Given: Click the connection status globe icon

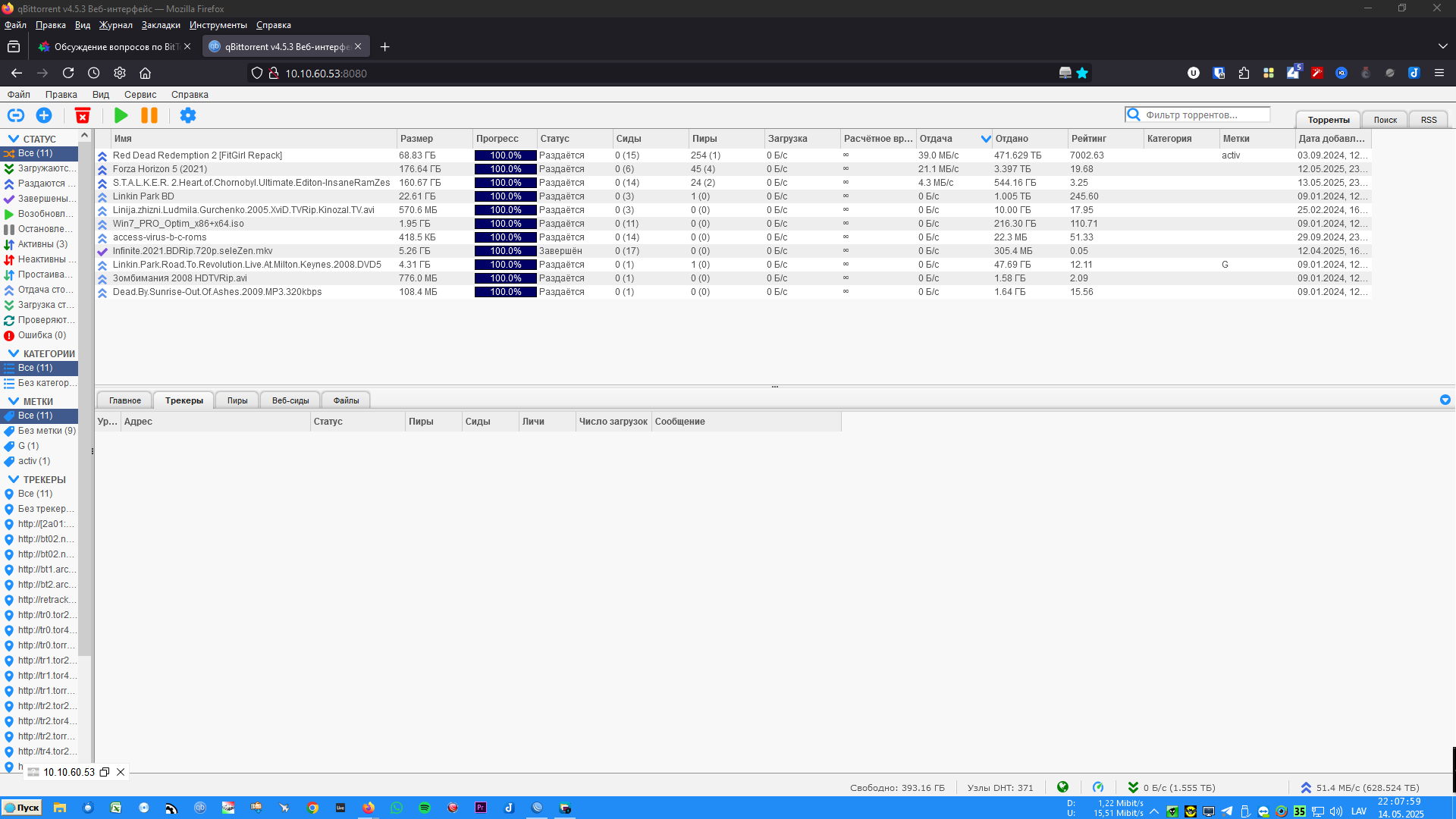Looking at the screenshot, I should (1062, 787).
